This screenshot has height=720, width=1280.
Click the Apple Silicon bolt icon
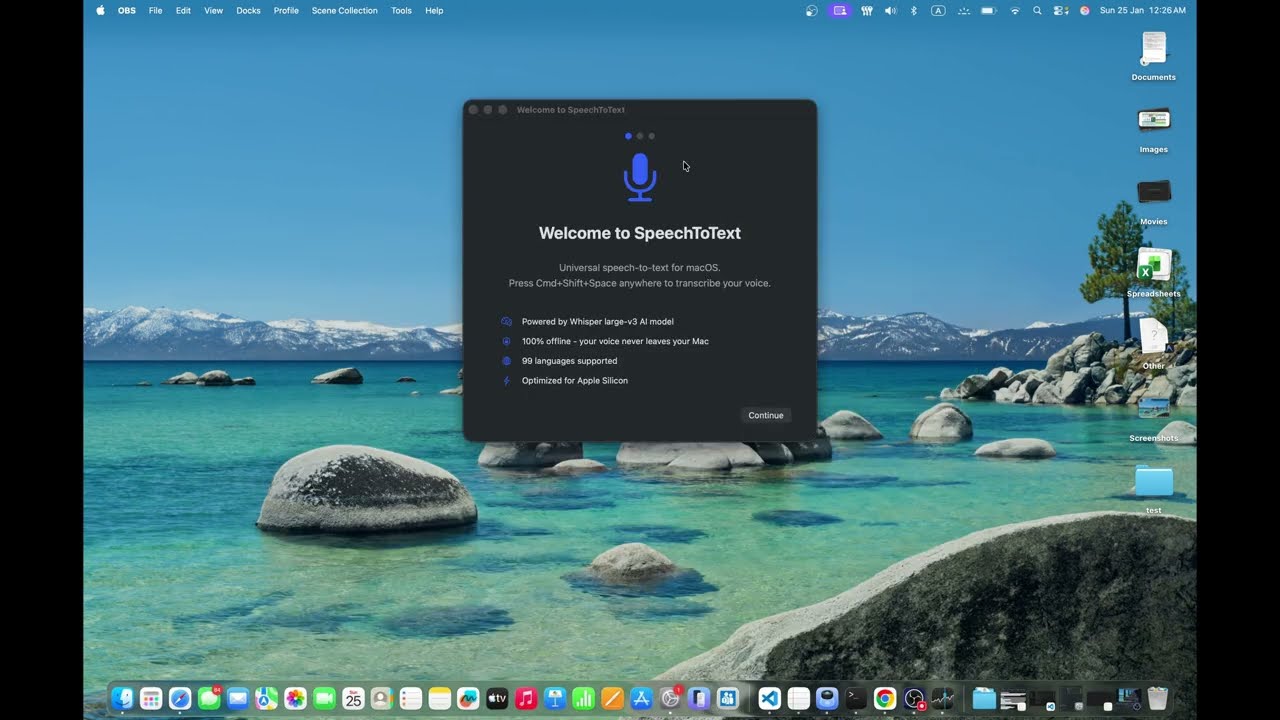507,381
